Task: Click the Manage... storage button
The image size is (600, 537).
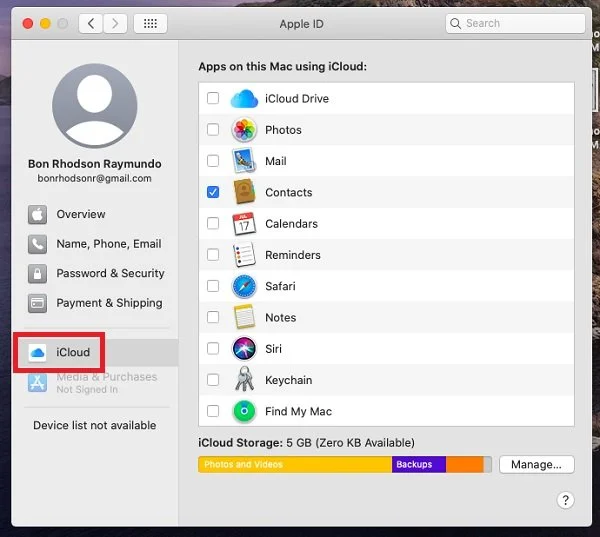Action: point(536,464)
